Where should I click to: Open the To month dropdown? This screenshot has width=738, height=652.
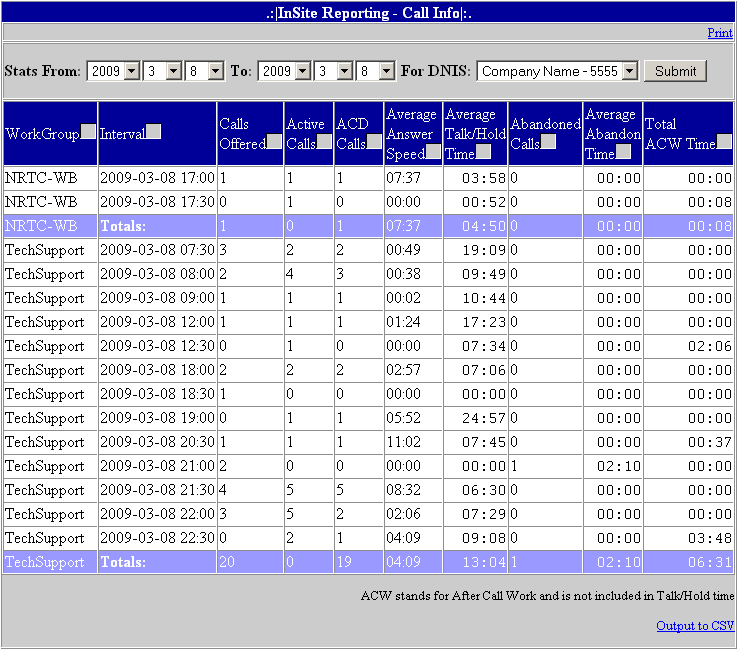[x=334, y=71]
